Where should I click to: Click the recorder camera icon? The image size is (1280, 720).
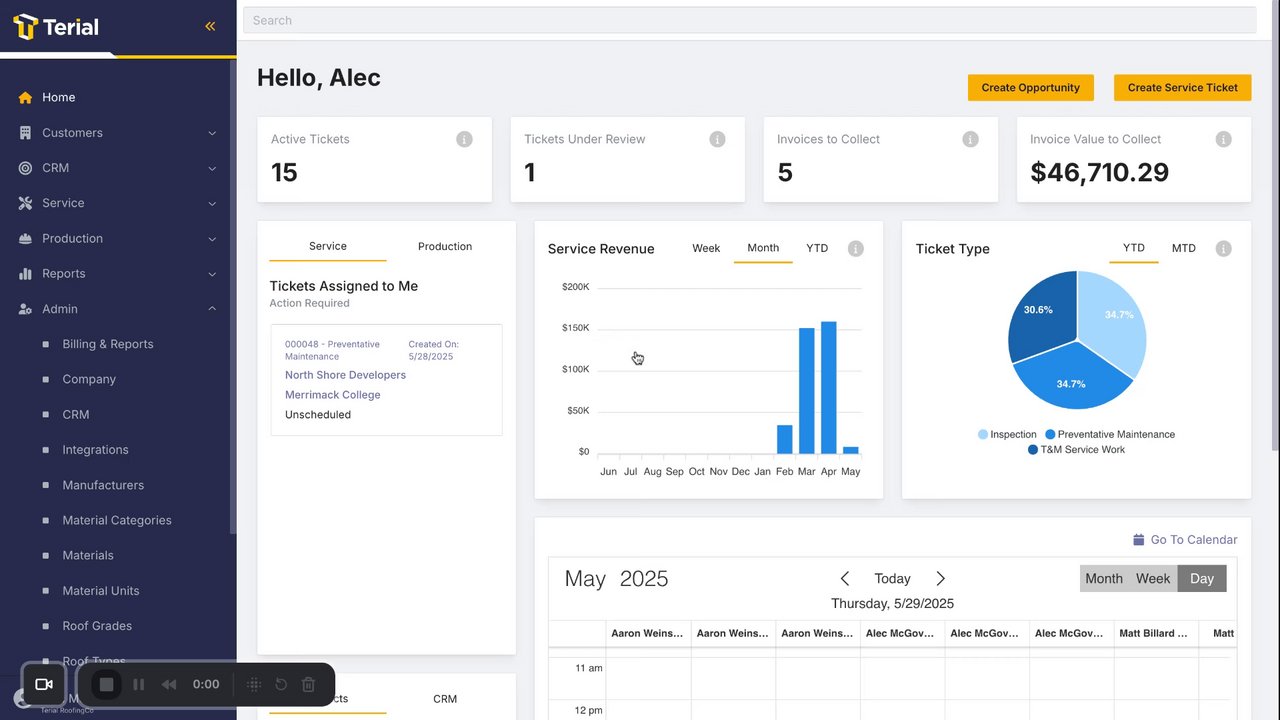pyautogui.click(x=44, y=684)
